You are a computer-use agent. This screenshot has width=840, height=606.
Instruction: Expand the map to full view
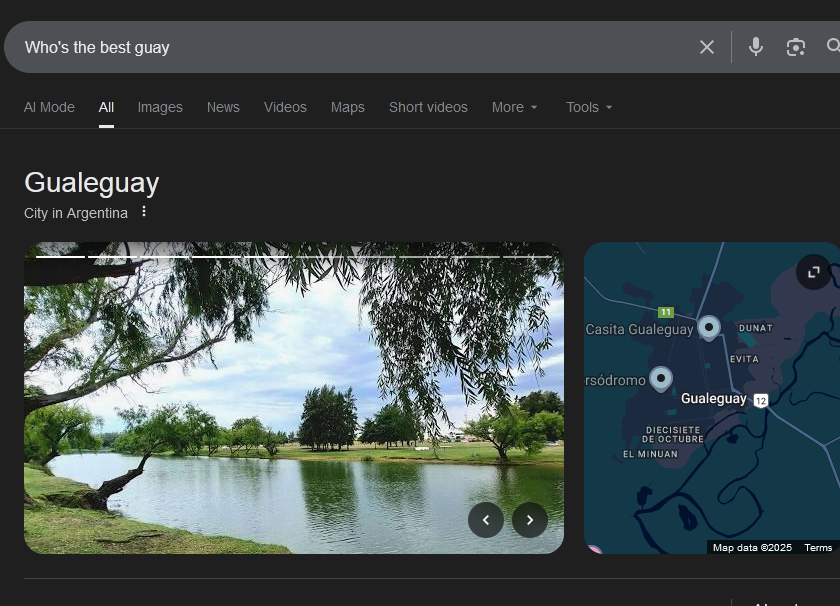(x=813, y=272)
